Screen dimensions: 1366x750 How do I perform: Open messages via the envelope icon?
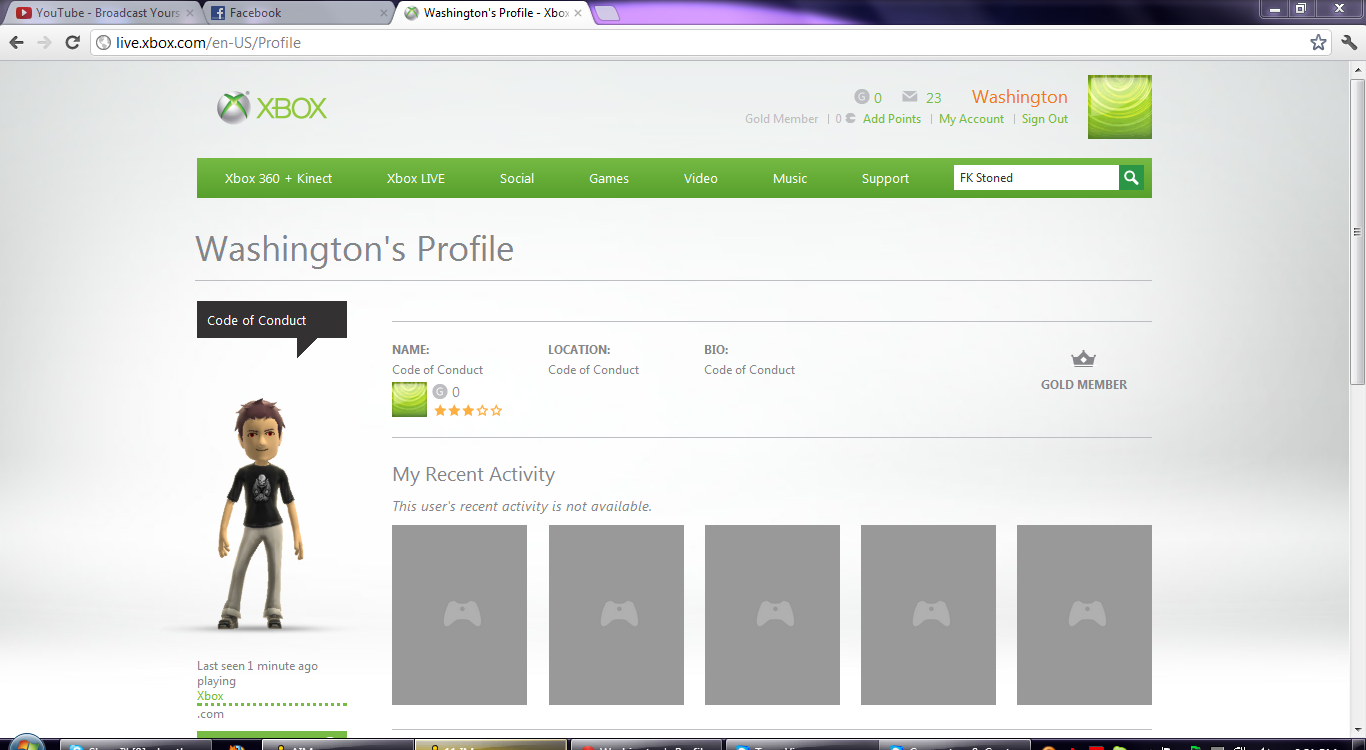pos(909,97)
